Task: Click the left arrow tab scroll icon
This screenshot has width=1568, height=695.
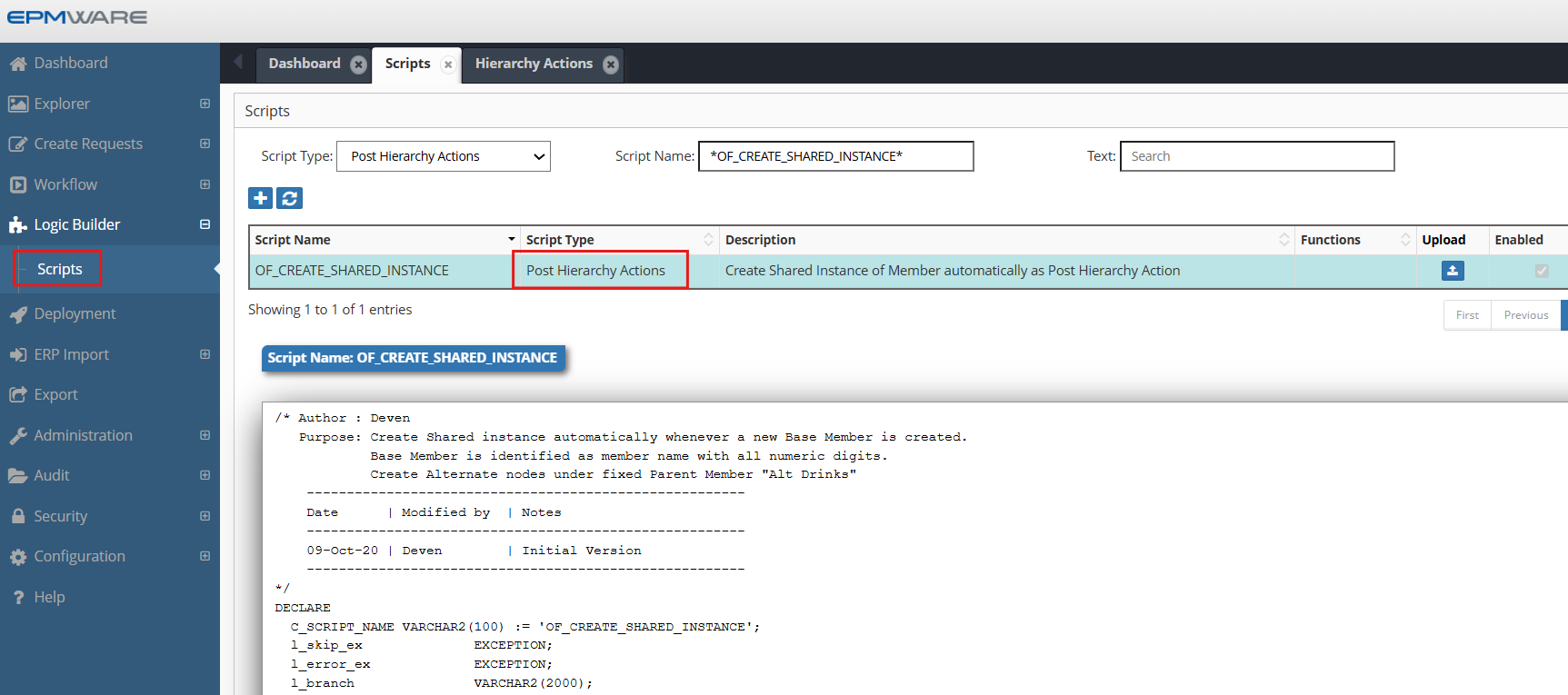Action: (x=239, y=62)
